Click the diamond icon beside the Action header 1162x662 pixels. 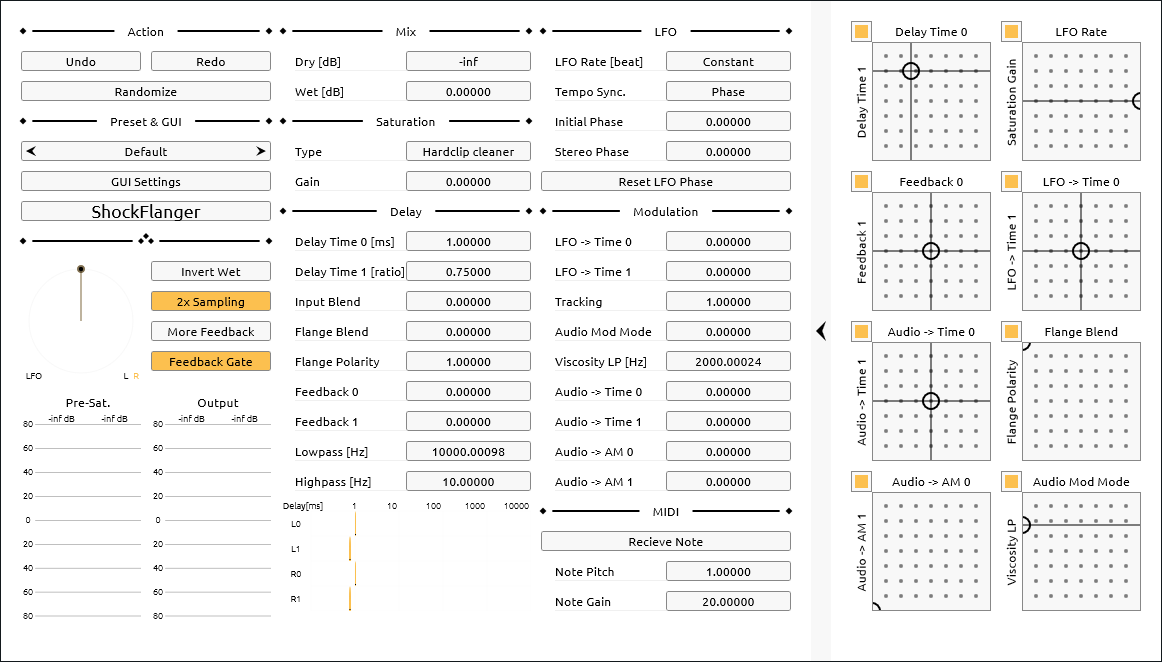coord(24,31)
